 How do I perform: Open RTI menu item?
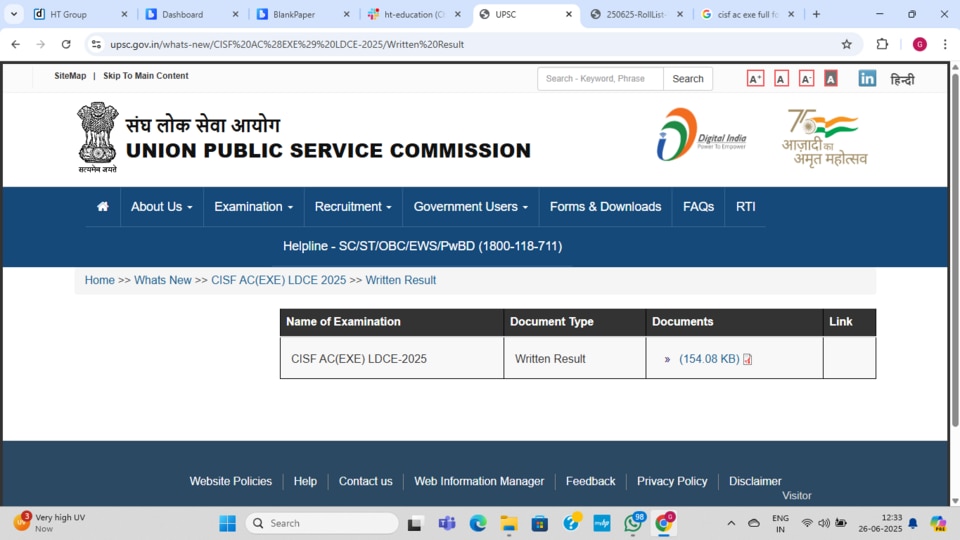745,207
